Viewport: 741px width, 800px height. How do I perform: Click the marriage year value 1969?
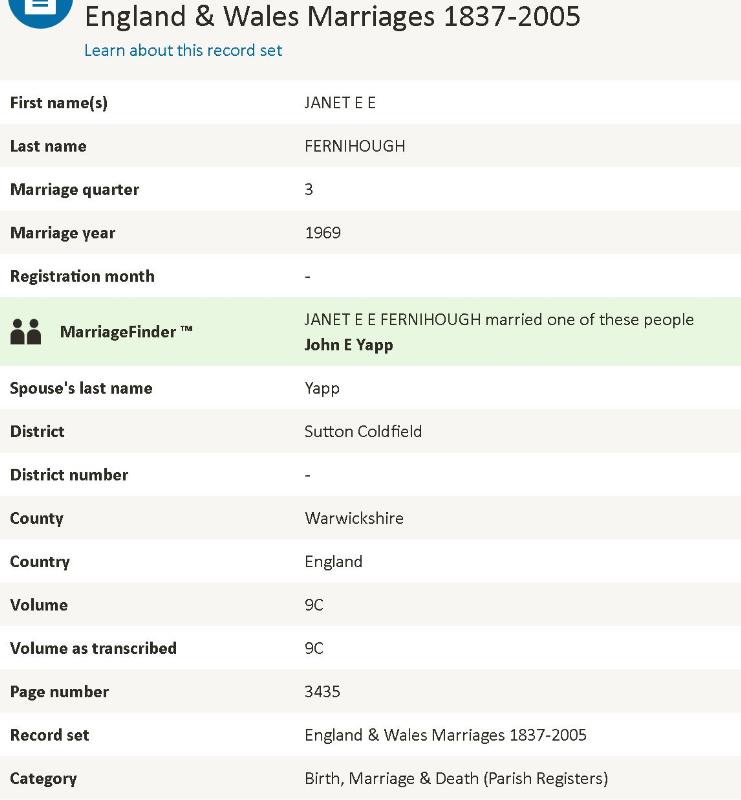coord(323,233)
